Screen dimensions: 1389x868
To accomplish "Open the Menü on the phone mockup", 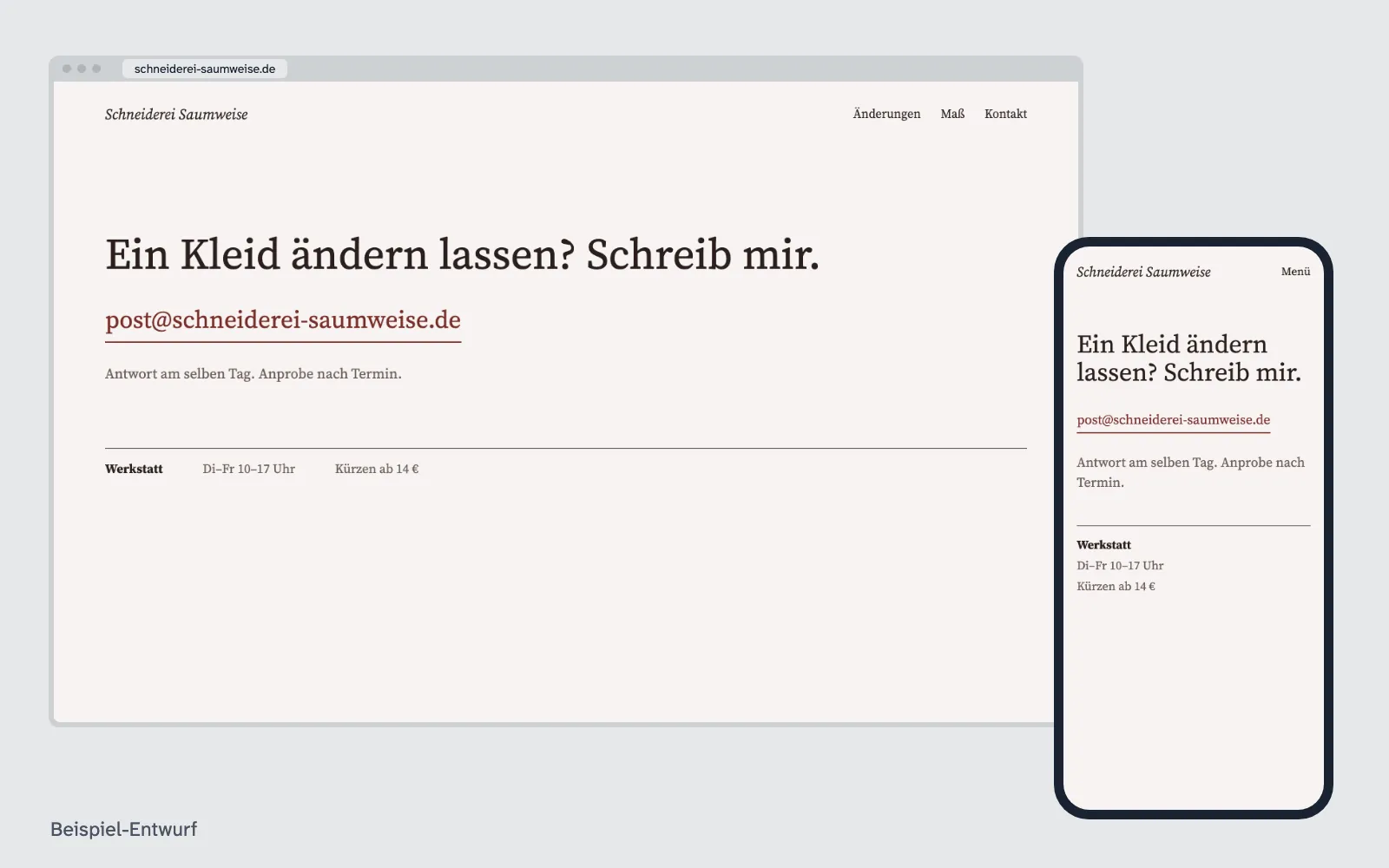I will (x=1295, y=272).
